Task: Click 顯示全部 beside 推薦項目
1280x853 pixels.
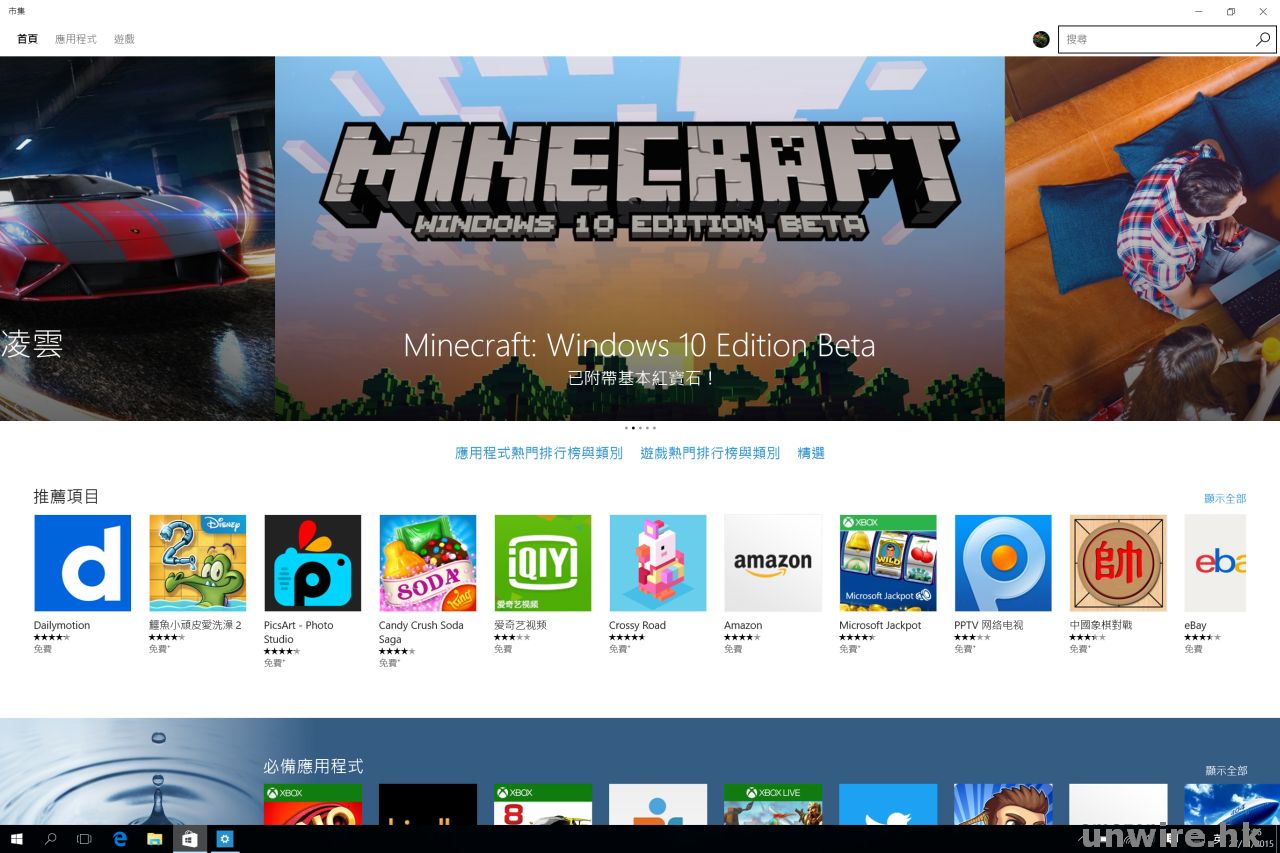Action: click(1225, 498)
